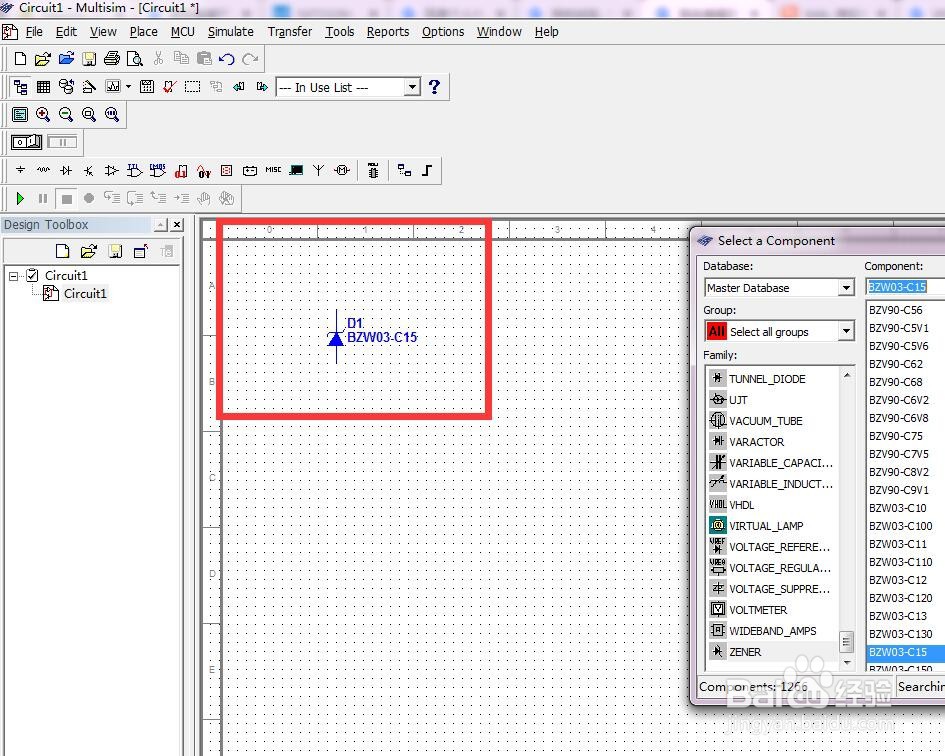945x756 pixels.
Task: Run simulation with green play button
Action: (x=20, y=198)
